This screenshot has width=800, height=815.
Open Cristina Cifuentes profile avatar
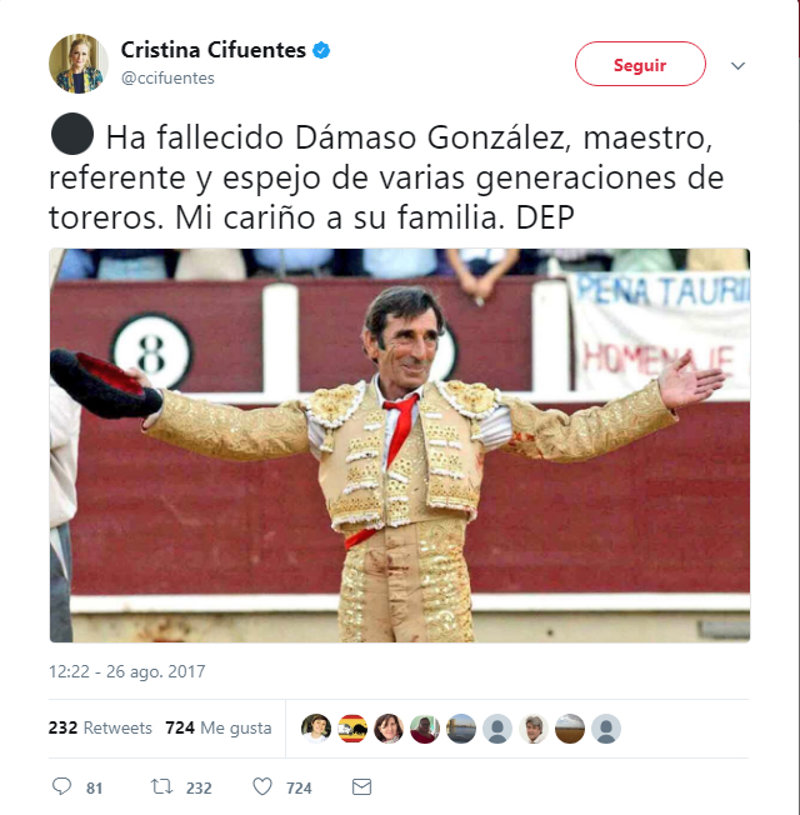[x=78, y=64]
